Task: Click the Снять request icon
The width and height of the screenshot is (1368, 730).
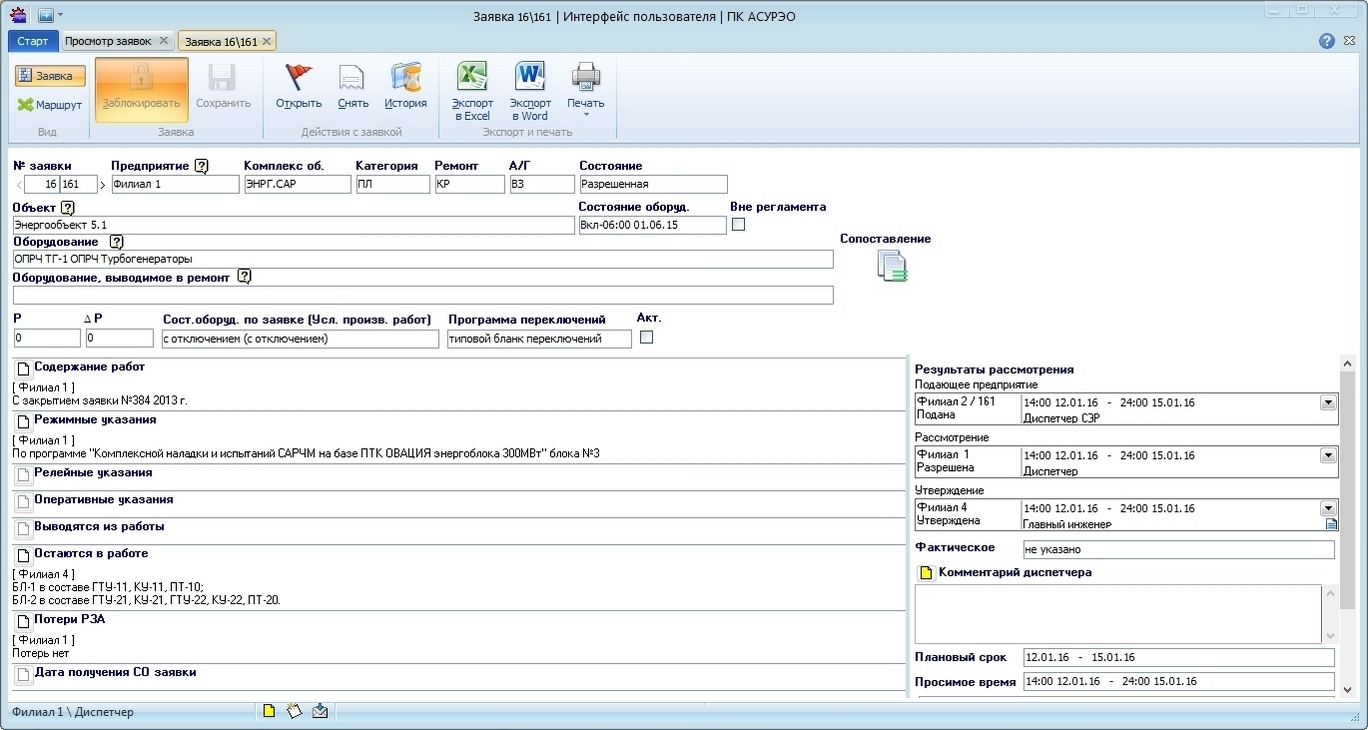Action: coord(352,78)
